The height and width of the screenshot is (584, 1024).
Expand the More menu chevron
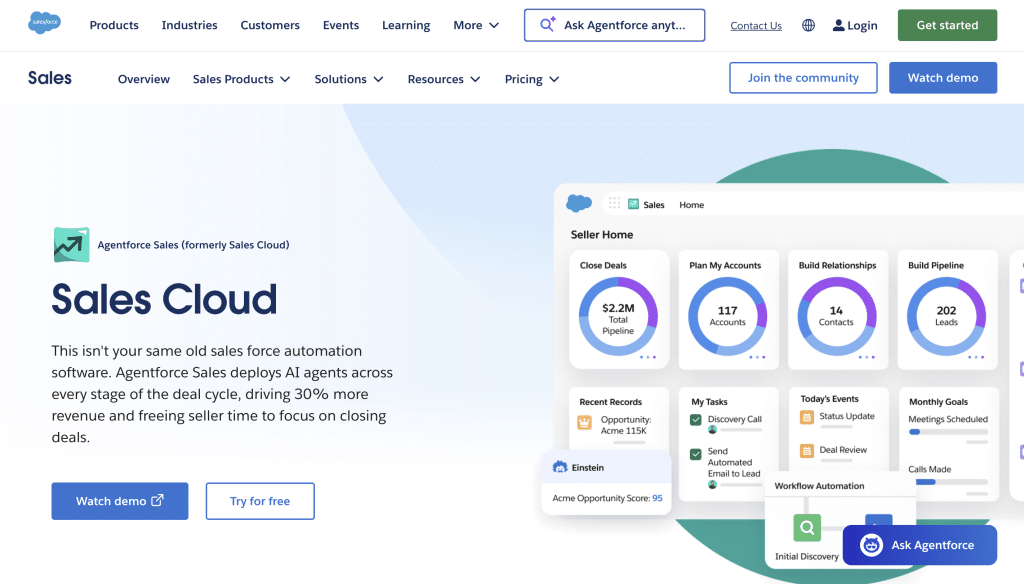point(494,25)
